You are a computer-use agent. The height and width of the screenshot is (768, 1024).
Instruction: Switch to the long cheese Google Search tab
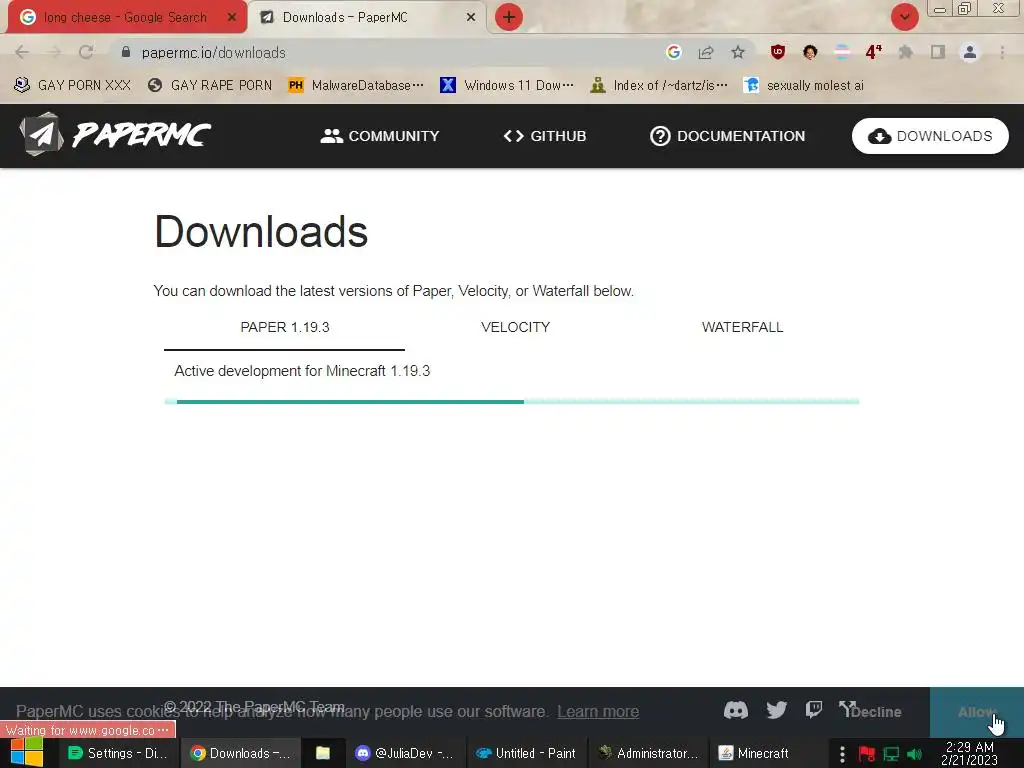[124, 17]
